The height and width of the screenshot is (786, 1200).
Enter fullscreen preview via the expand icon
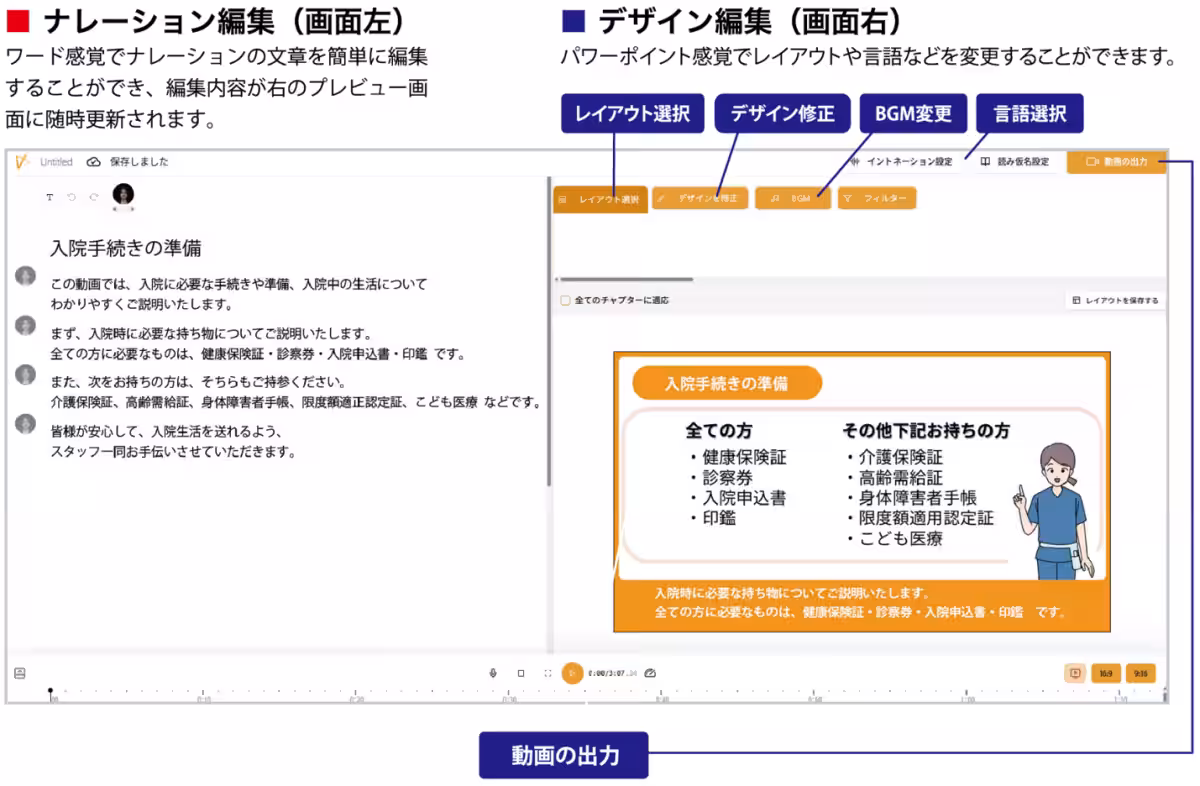pyautogui.click(x=548, y=673)
